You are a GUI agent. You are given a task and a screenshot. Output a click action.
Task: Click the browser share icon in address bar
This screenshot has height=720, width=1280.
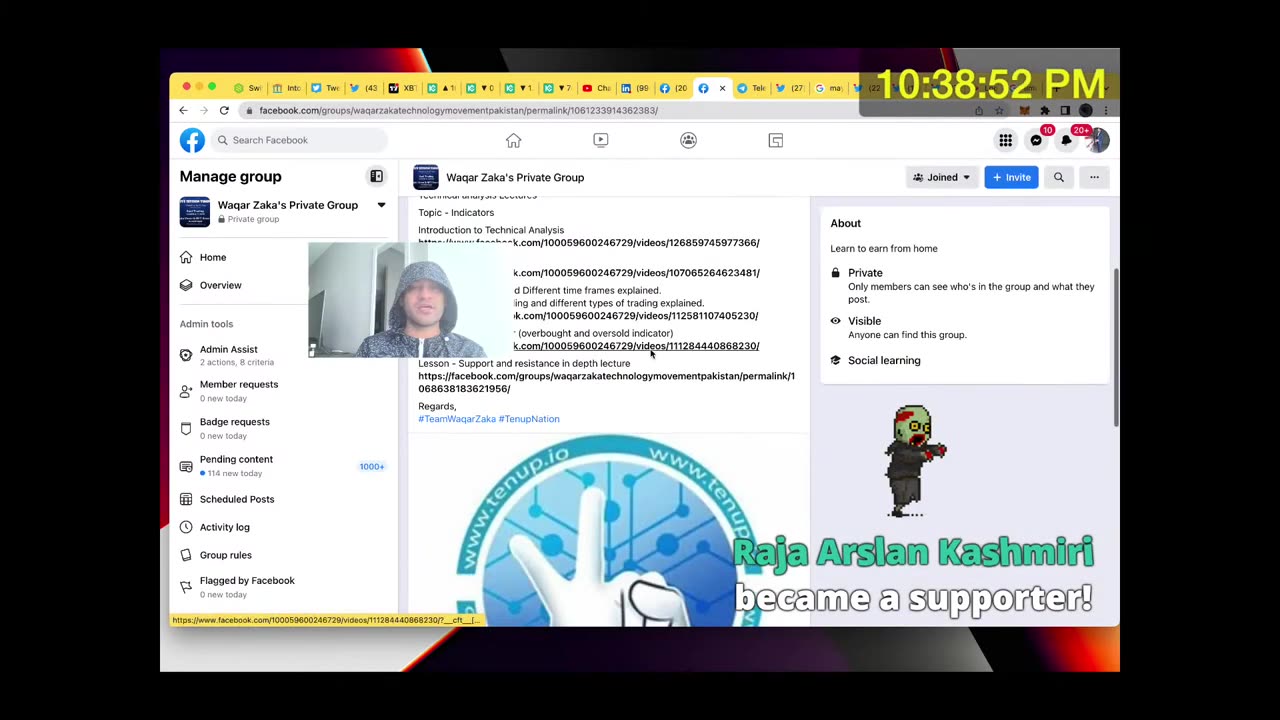tap(979, 110)
